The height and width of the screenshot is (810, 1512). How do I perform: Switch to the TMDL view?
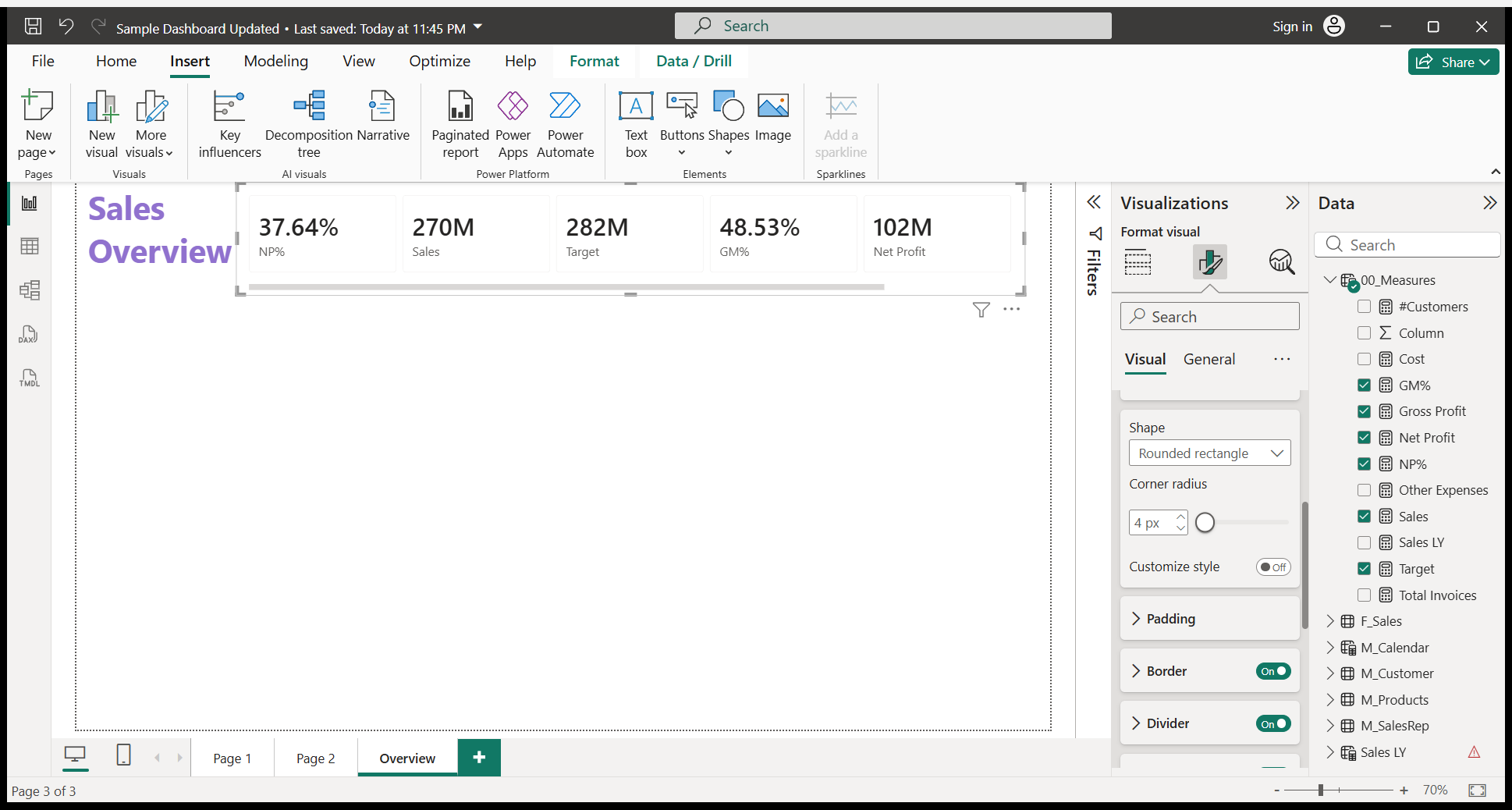pyautogui.click(x=29, y=378)
